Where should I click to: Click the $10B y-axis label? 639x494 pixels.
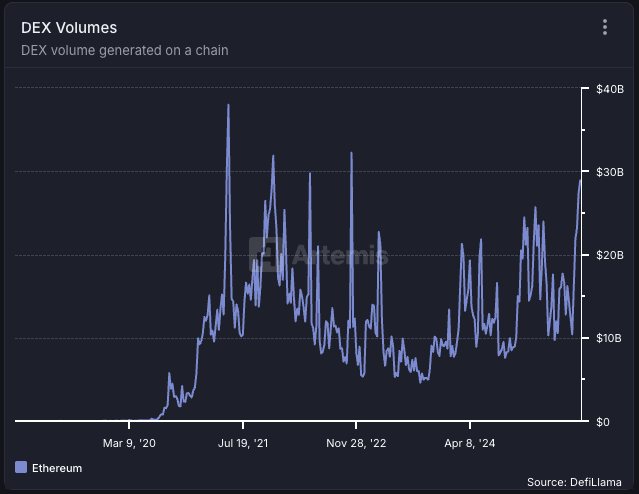(609, 338)
